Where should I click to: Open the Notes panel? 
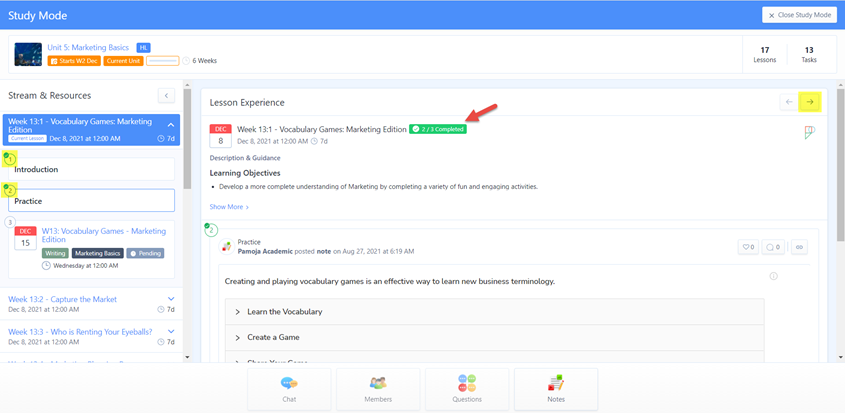pos(556,389)
